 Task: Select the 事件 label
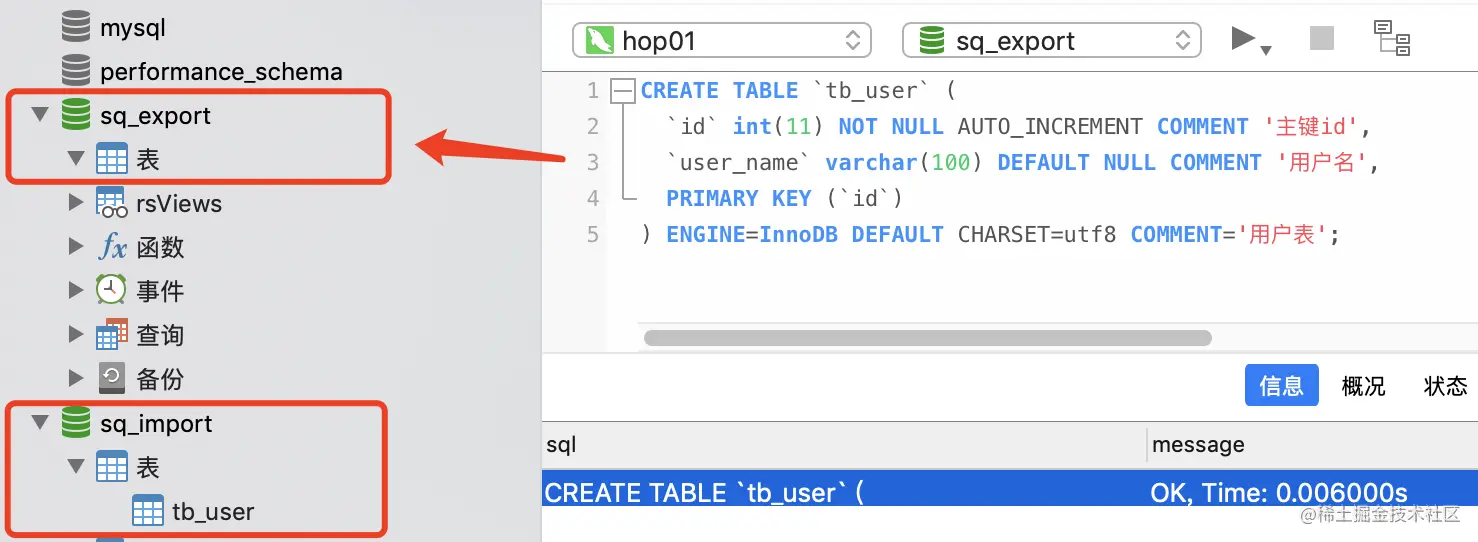click(160, 291)
